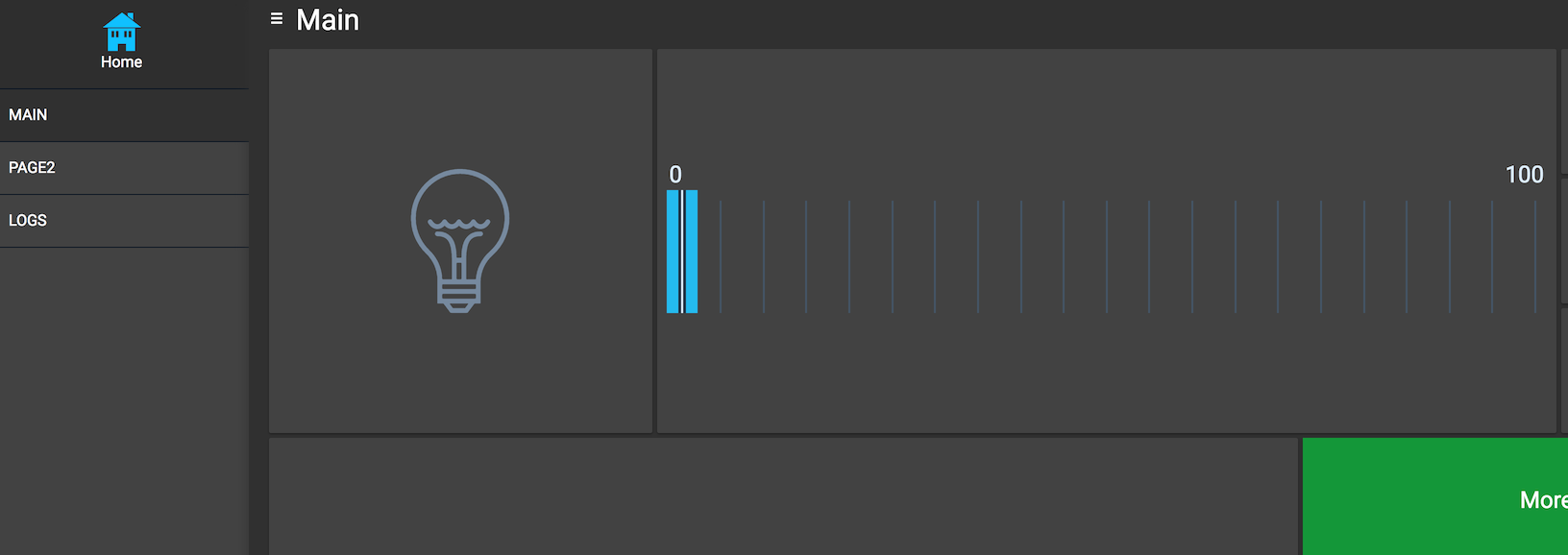Viewport: 1568px width, 555px height.
Task: Click the Home label under house icon
Action: pos(121,62)
